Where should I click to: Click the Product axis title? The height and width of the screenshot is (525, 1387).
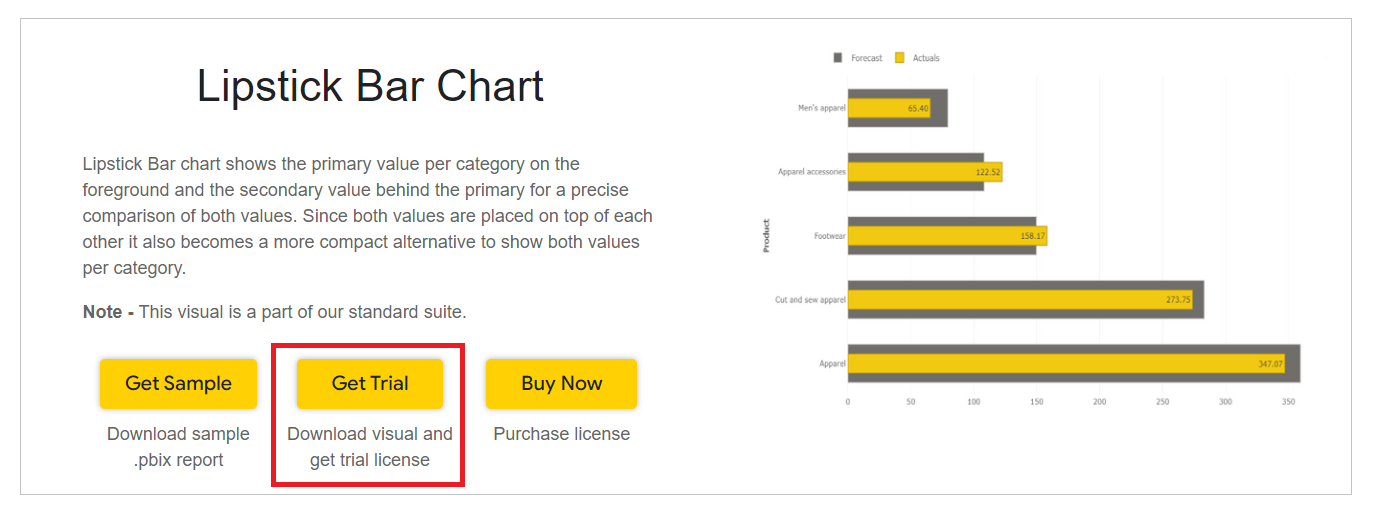767,236
